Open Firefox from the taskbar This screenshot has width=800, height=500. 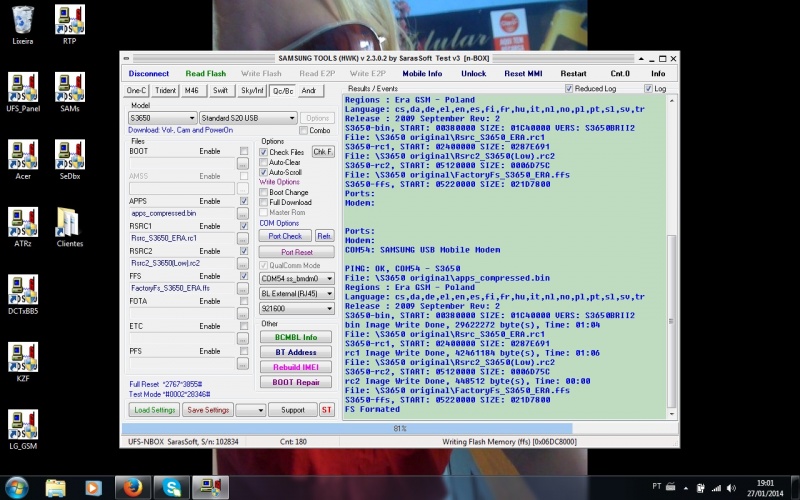tap(133, 488)
